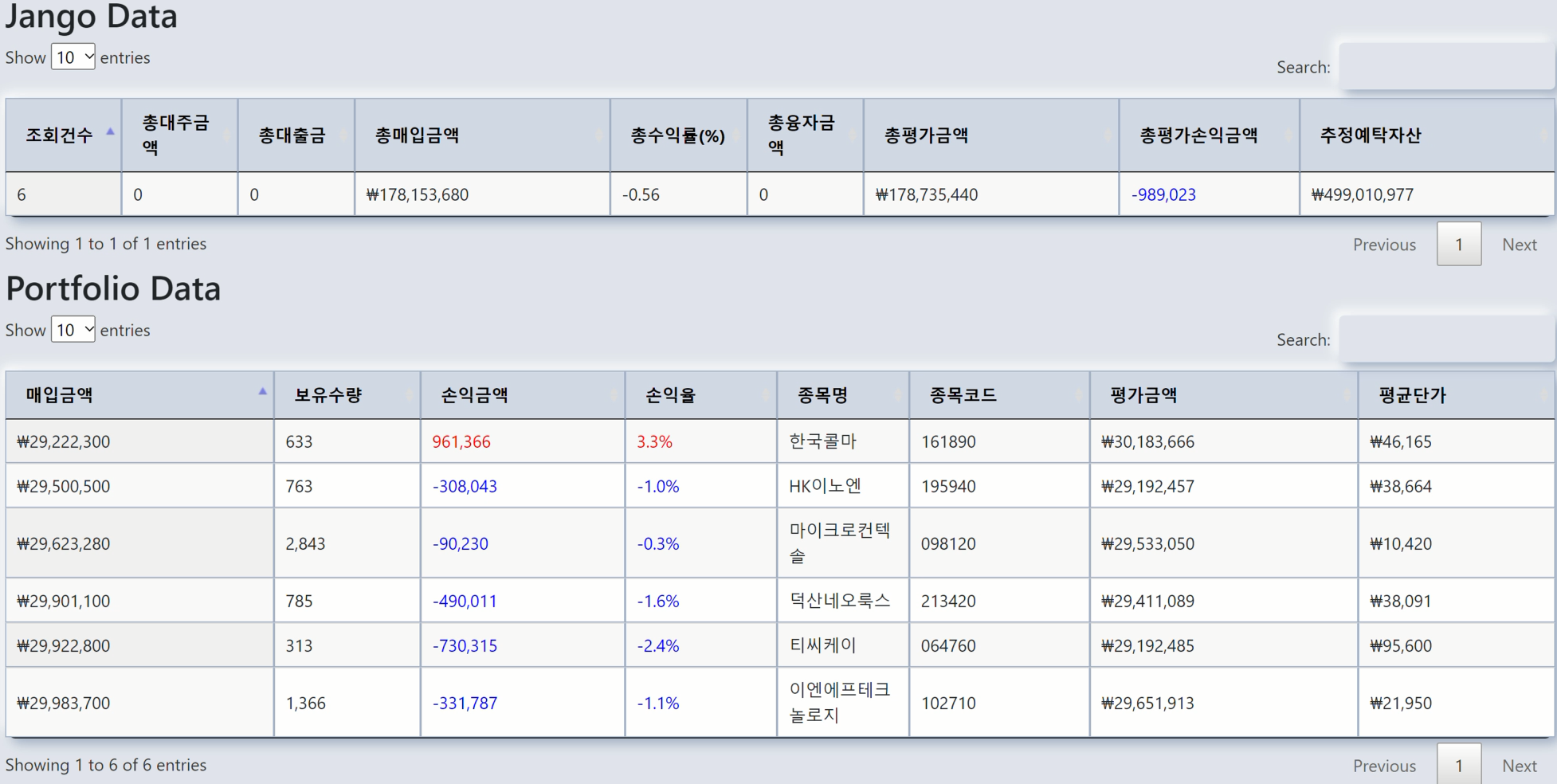This screenshot has width=1557, height=784.
Task: Sort Jango table by 총대출금 column
Action: pos(296,135)
